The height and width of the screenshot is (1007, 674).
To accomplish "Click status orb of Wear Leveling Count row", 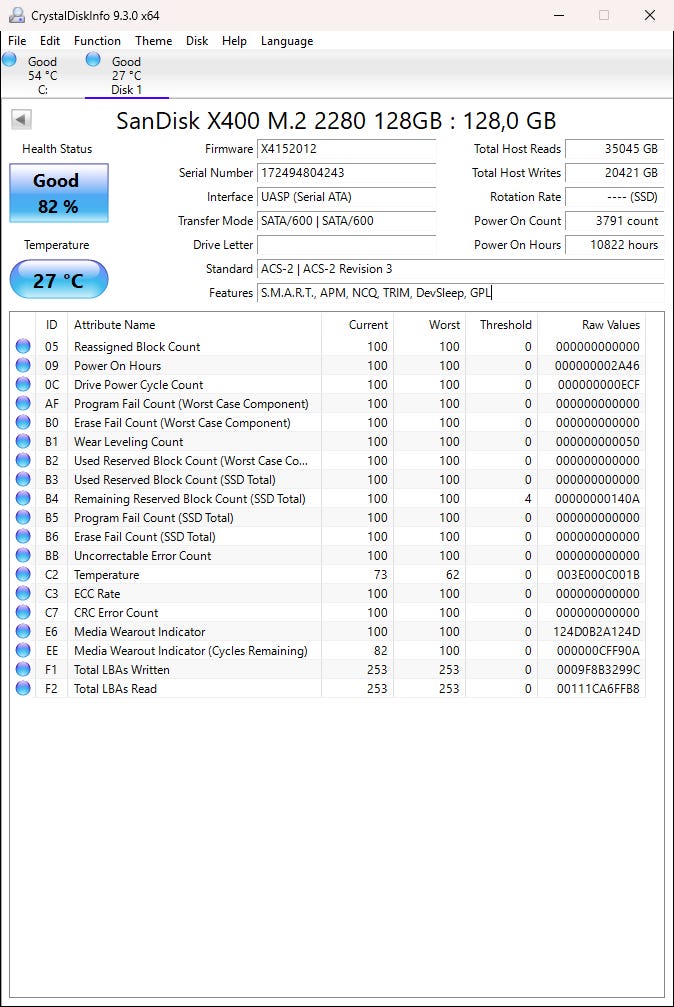I will [x=23, y=441].
